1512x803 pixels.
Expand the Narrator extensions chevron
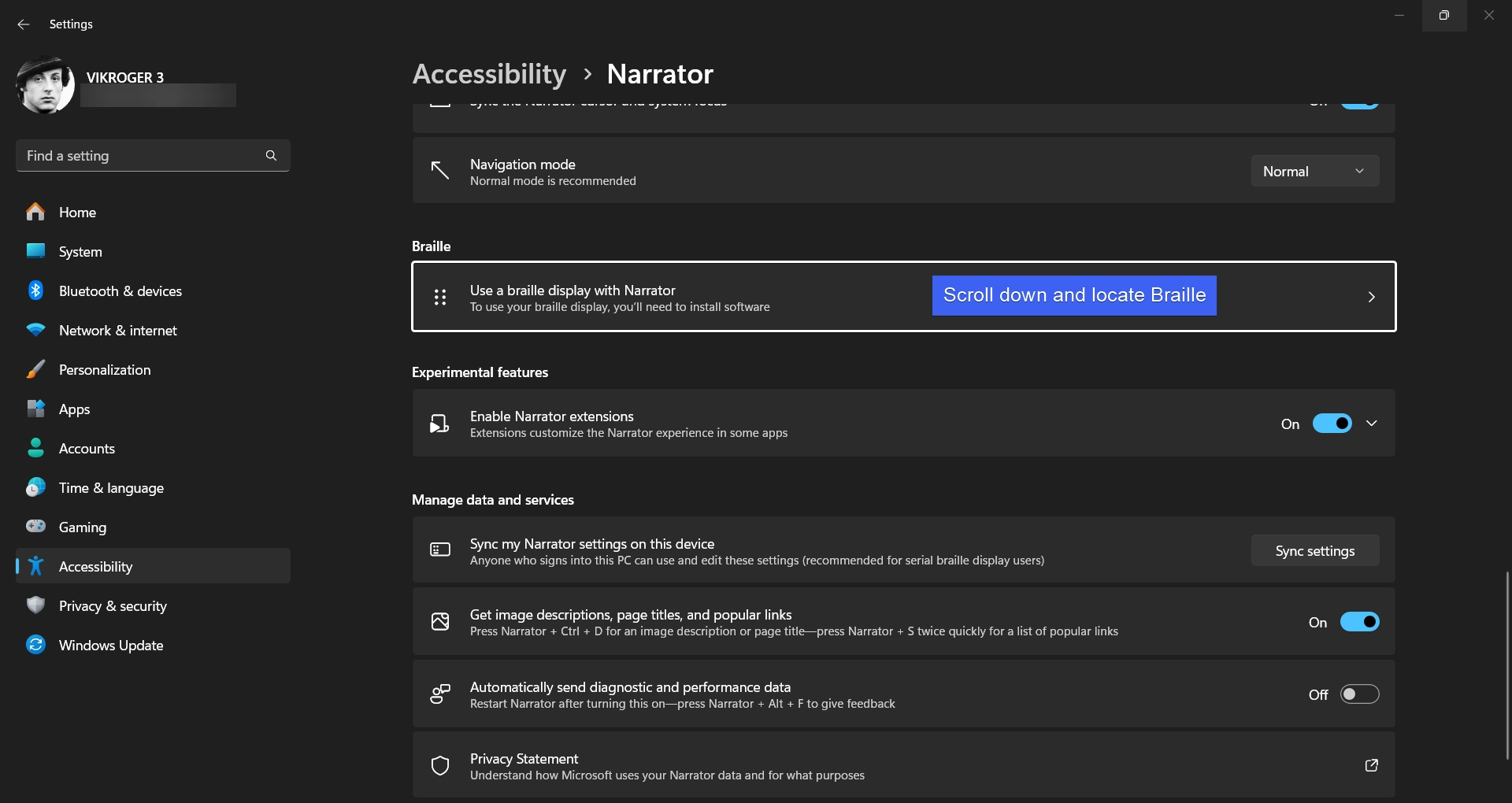pyautogui.click(x=1371, y=424)
